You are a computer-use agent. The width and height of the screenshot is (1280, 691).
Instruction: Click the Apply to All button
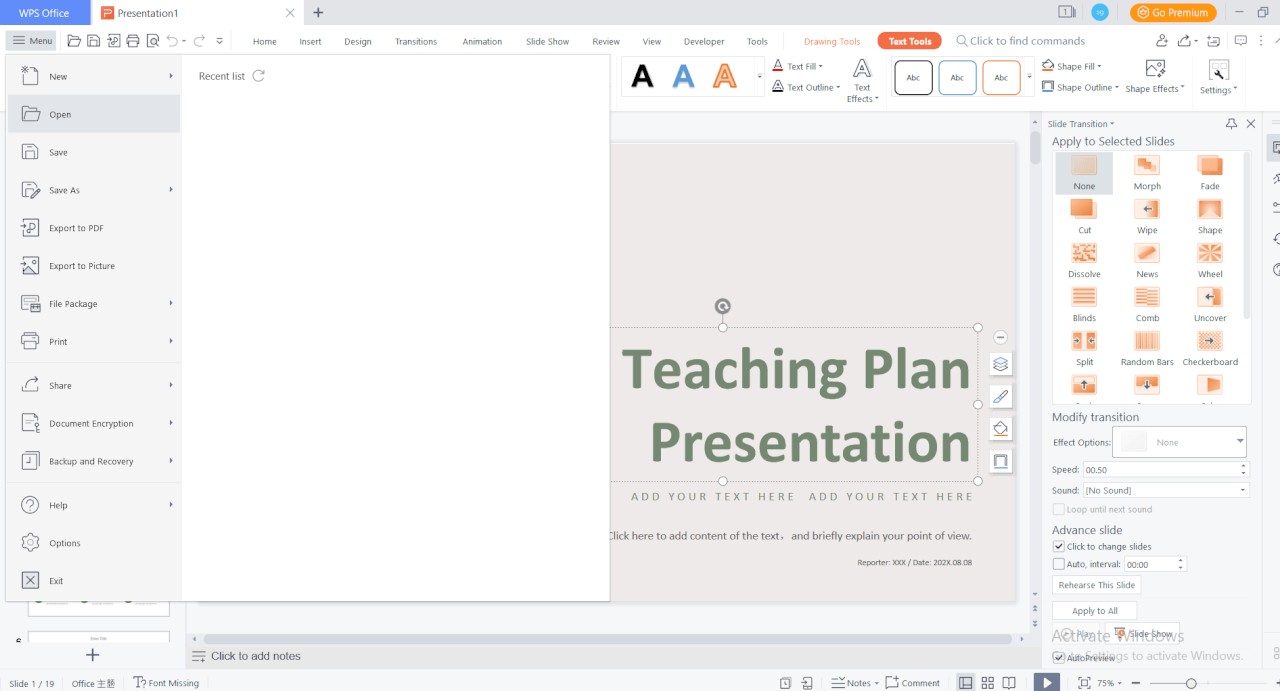click(x=1094, y=611)
